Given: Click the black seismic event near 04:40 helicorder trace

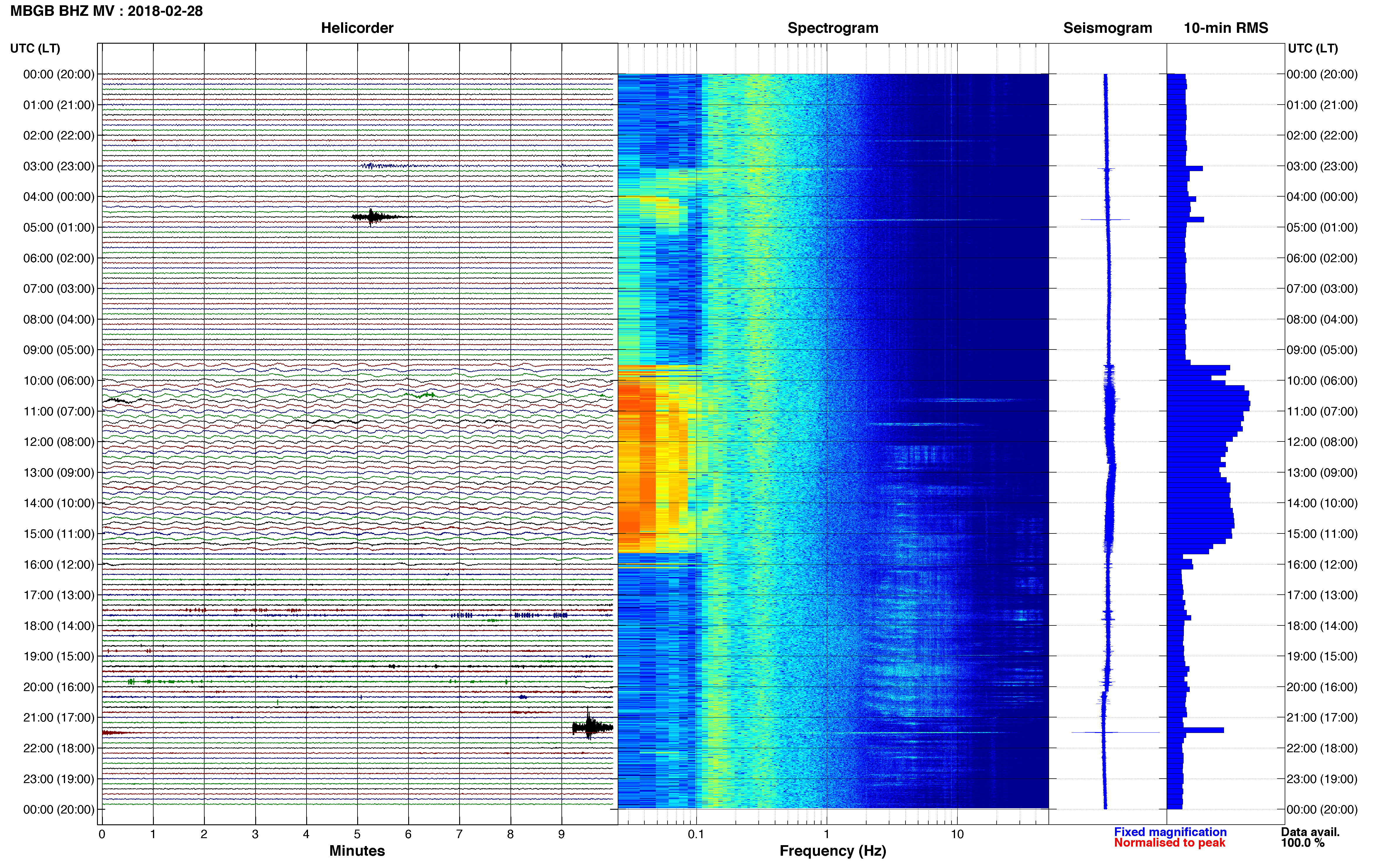Looking at the screenshot, I should click(x=376, y=216).
